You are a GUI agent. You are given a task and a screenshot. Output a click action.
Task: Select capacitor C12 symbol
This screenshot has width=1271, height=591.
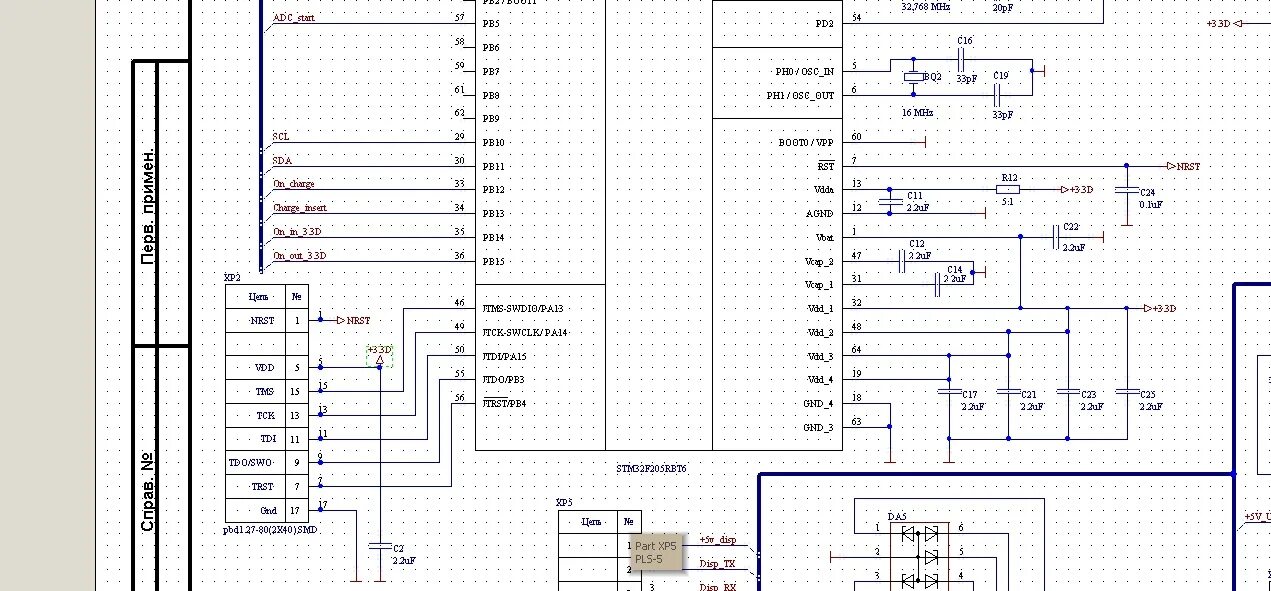point(902,261)
